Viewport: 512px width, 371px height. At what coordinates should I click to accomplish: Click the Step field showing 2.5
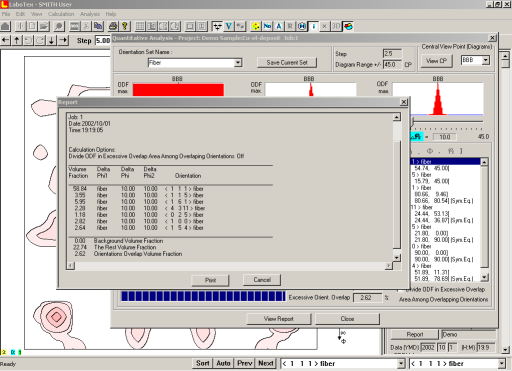(x=392, y=54)
